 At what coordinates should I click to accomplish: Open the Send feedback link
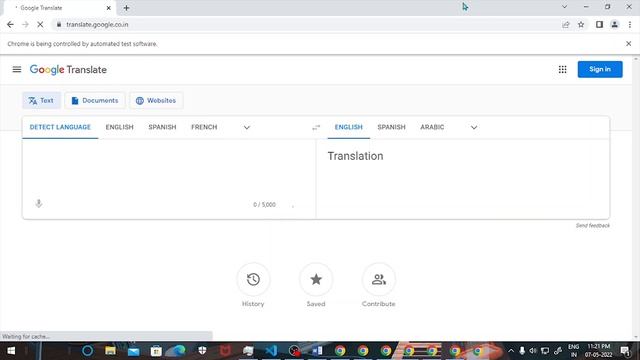(593, 225)
